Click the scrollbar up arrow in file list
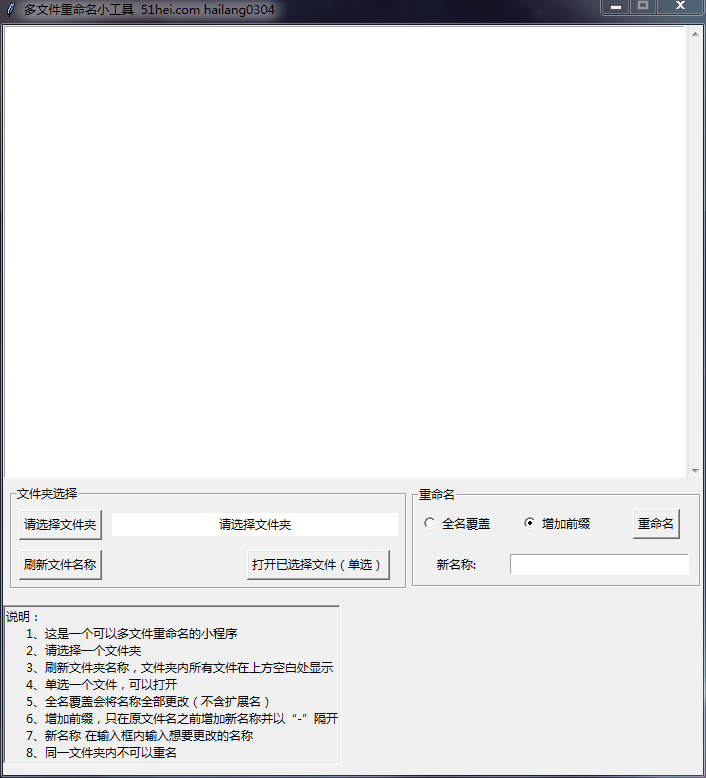 coord(695,34)
